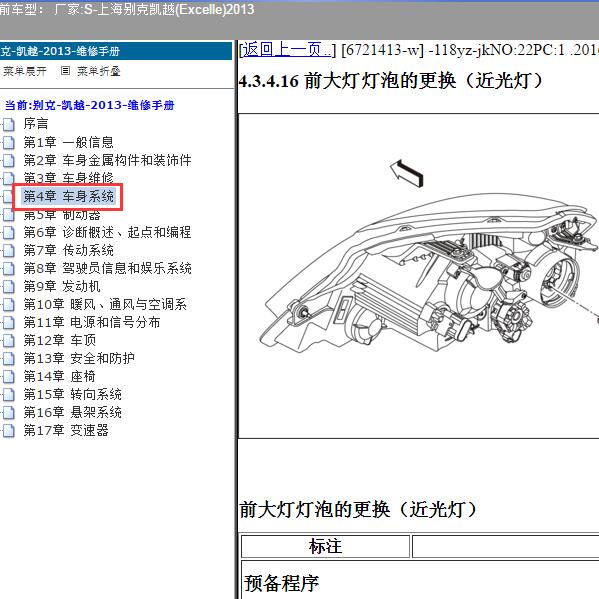
Task: Click the page icon beside 第13章
Action: tap(8, 359)
